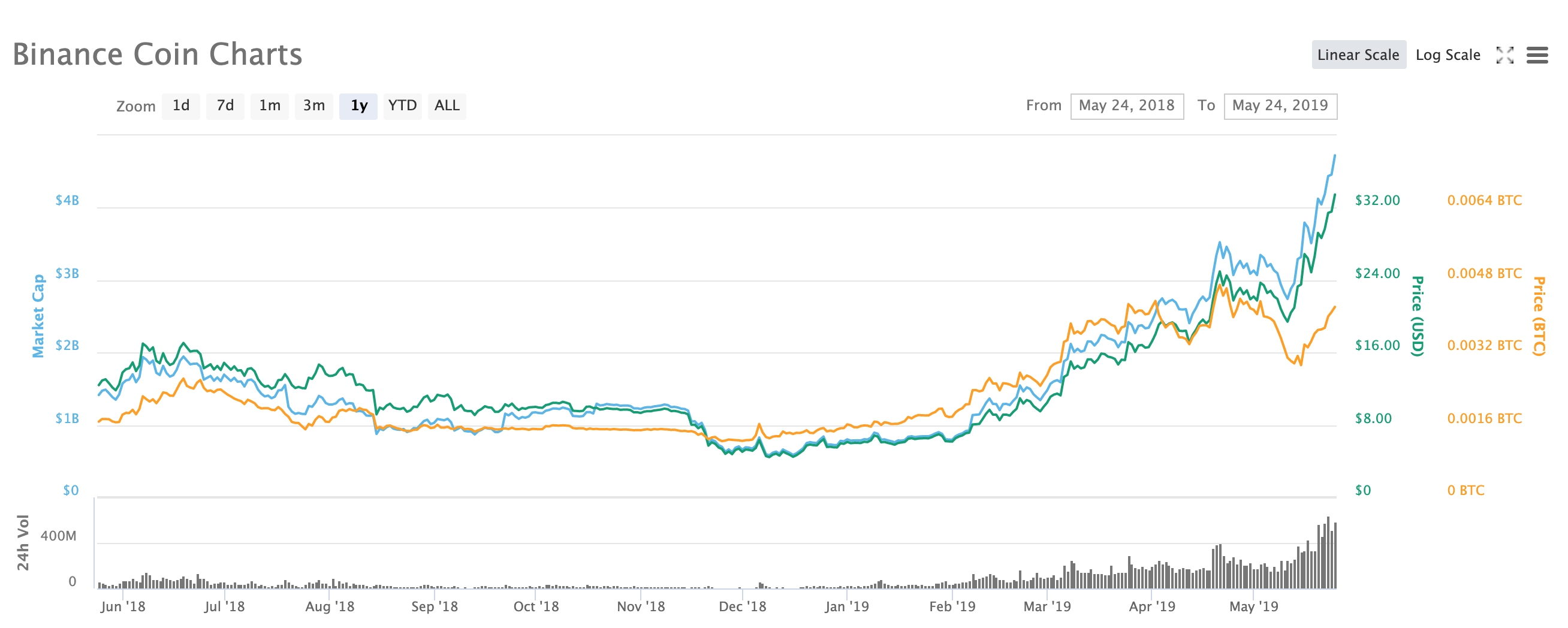Image resolution: width=1568 pixels, height=628 pixels.
Task: Click the Nov '18 axis label
Action: pos(641,606)
